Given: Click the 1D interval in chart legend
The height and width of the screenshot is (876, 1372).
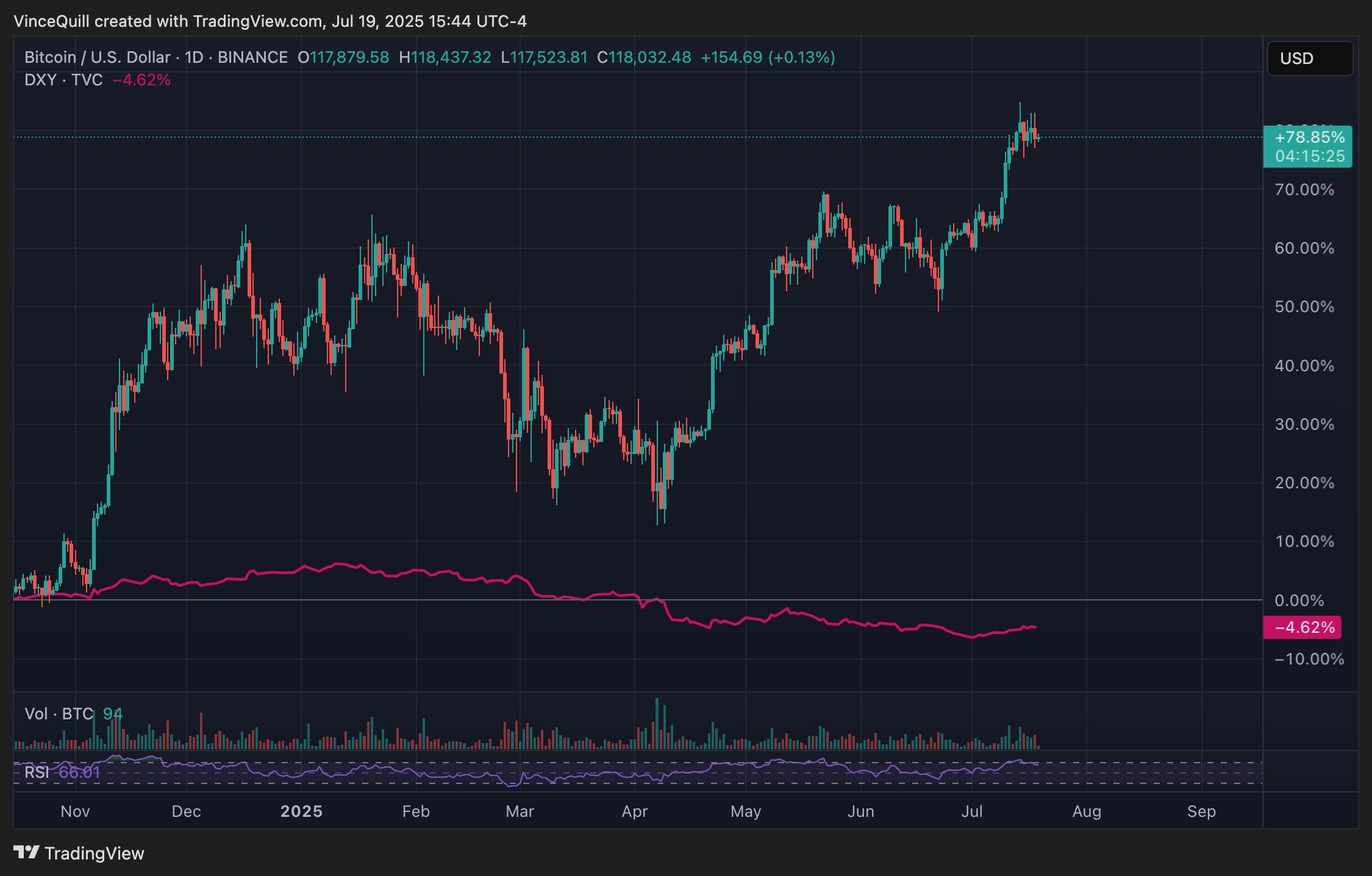Looking at the screenshot, I should pyautogui.click(x=193, y=57).
